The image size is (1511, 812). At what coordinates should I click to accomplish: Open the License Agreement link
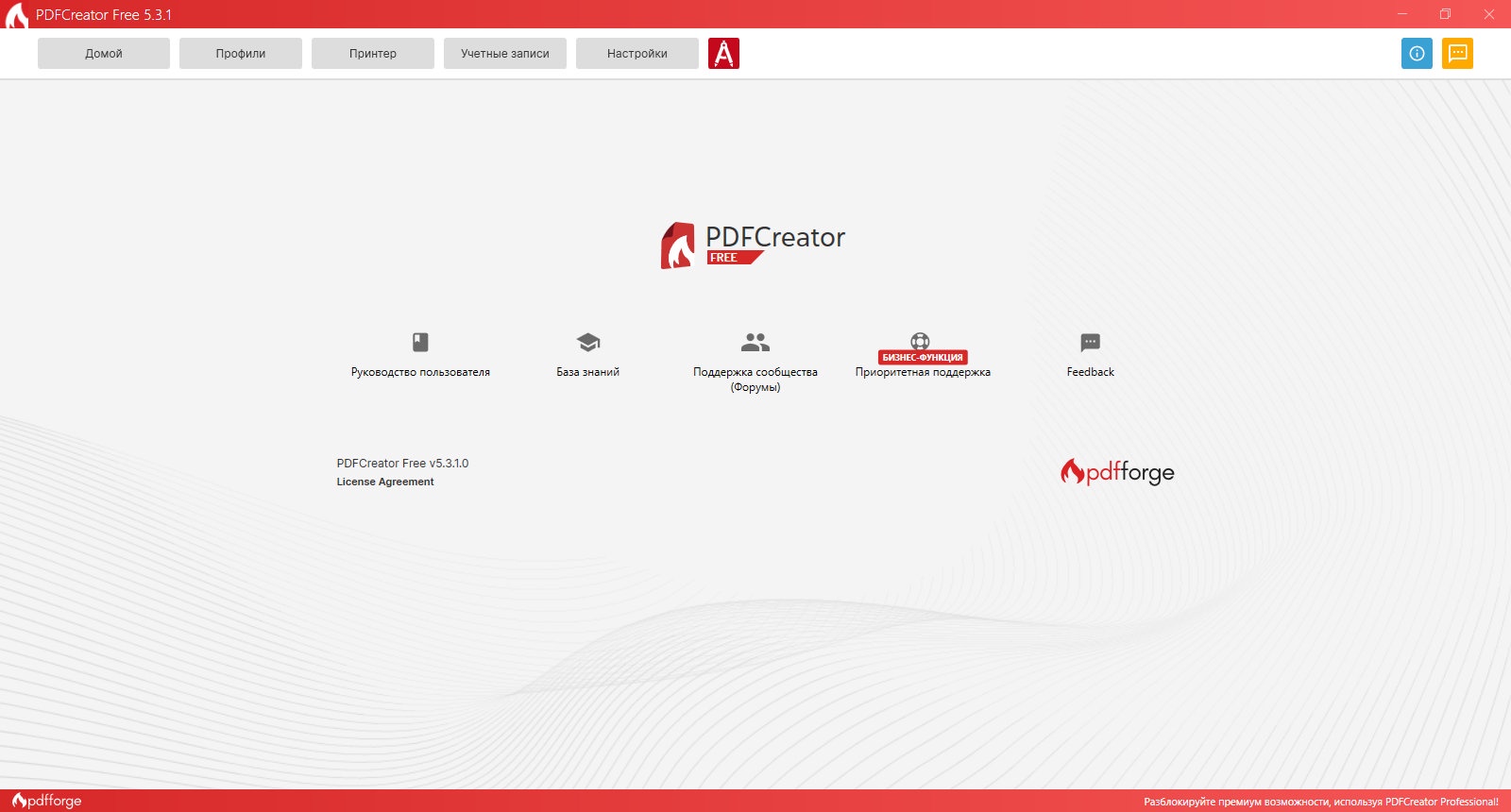coord(385,482)
